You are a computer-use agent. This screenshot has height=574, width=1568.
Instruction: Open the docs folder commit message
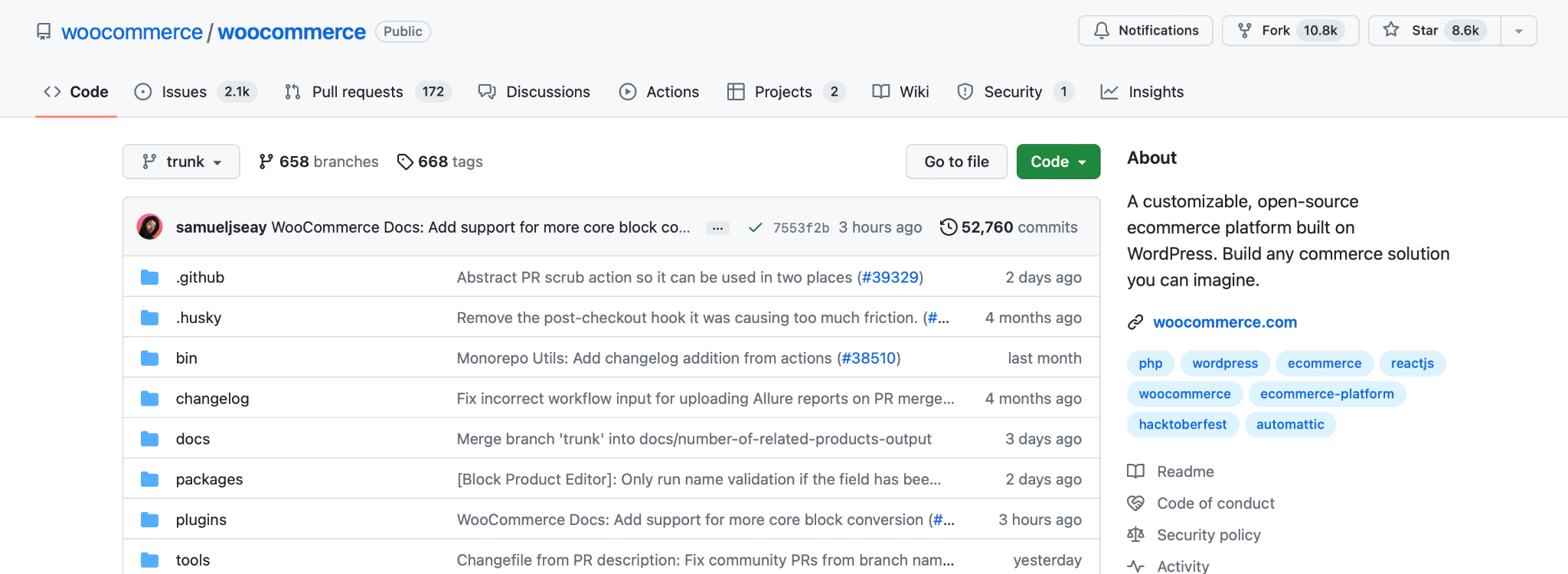coord(694,439)
